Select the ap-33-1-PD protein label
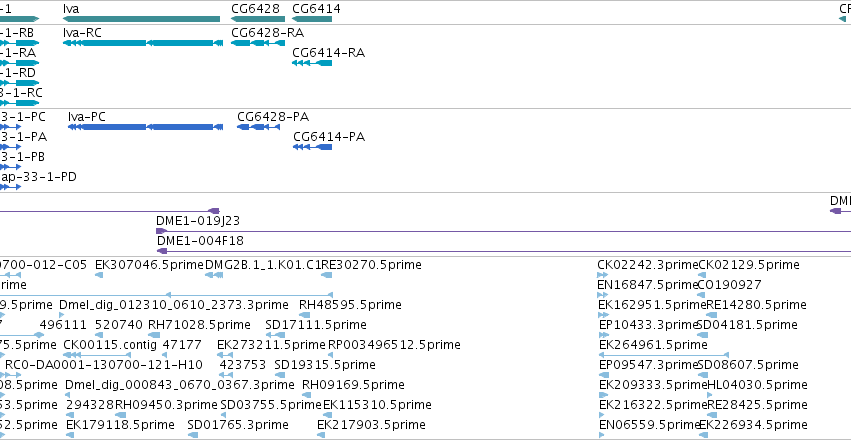 click(38, 177)
